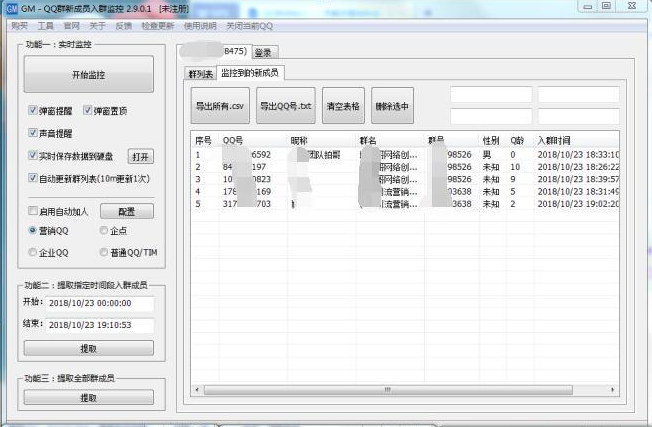The width and height of the screenshot is (652, 427).
Task: Click the 导出QQ号.txt export button
Action: tap(286, 105)
